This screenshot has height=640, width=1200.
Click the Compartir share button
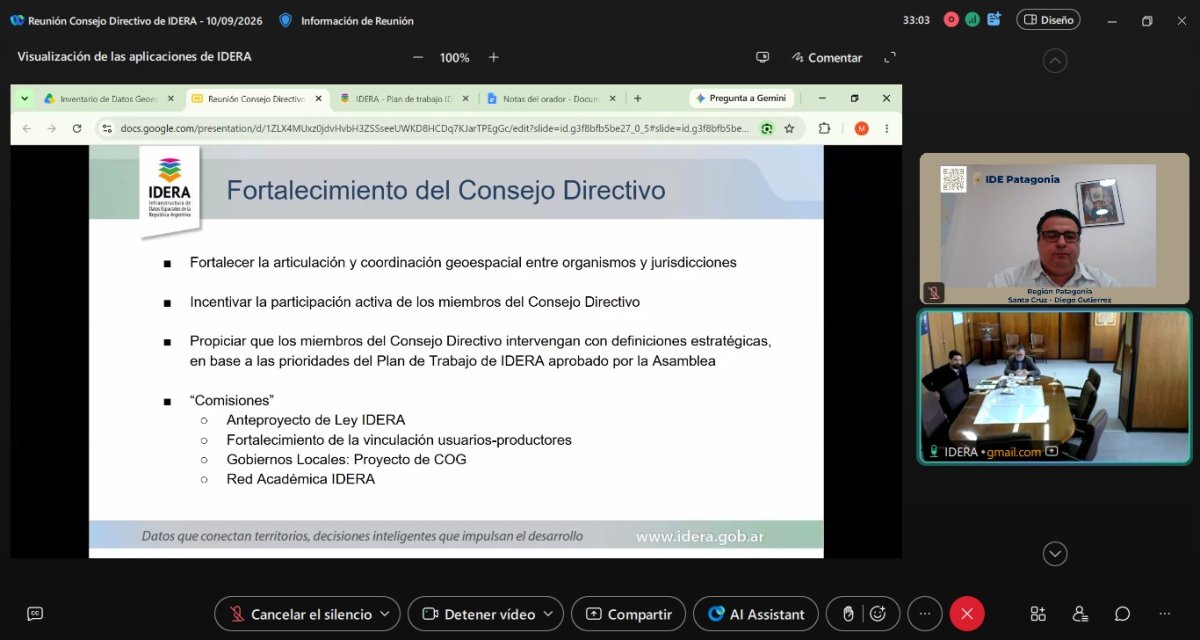point(628,614)
